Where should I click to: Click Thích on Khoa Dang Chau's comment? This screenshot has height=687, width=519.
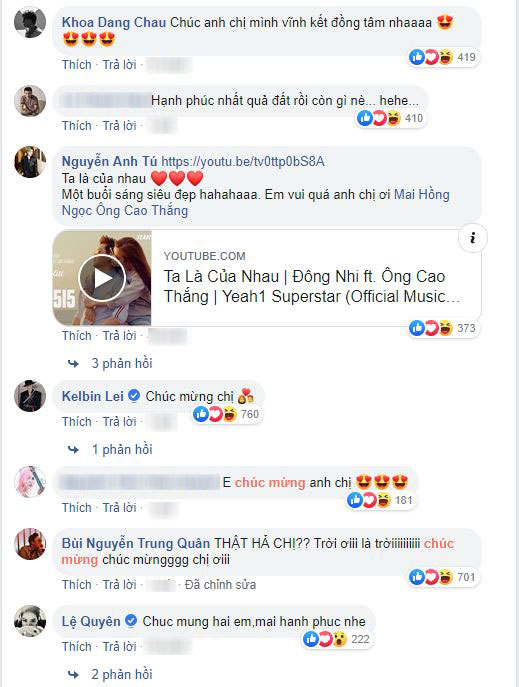point(77,64)
